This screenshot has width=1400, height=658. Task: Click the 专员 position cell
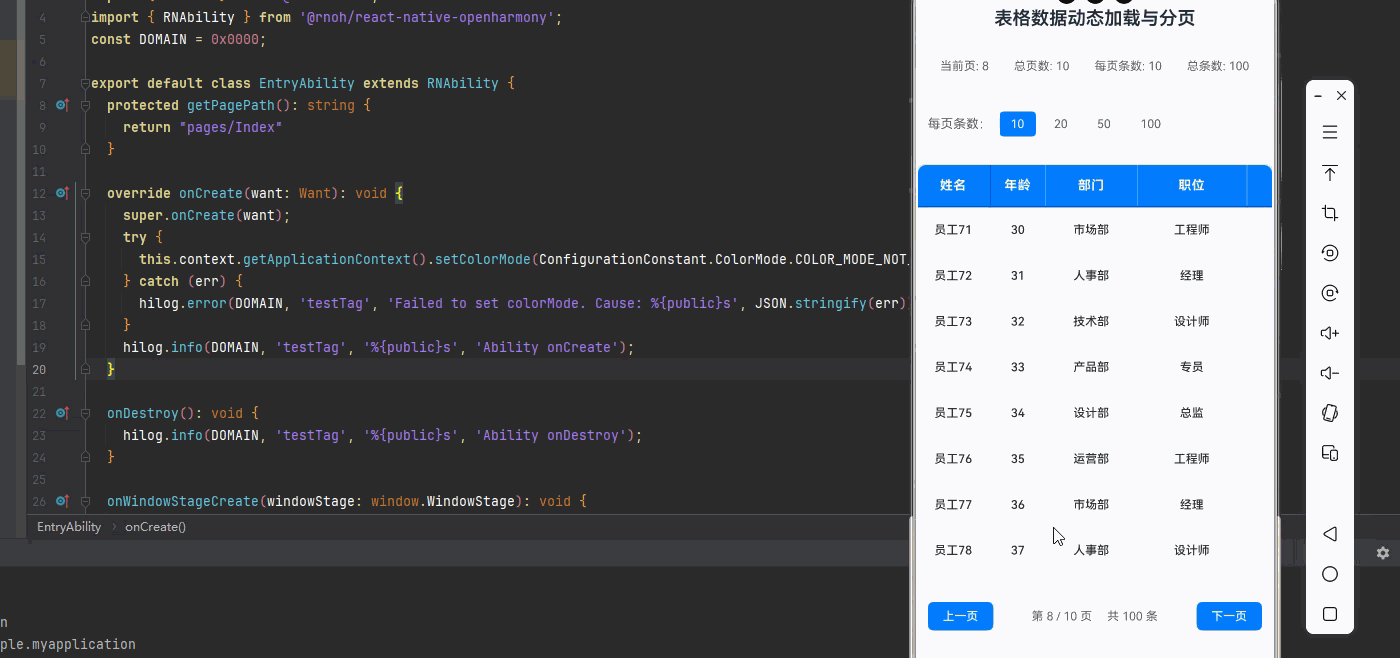pos(1192,367)
